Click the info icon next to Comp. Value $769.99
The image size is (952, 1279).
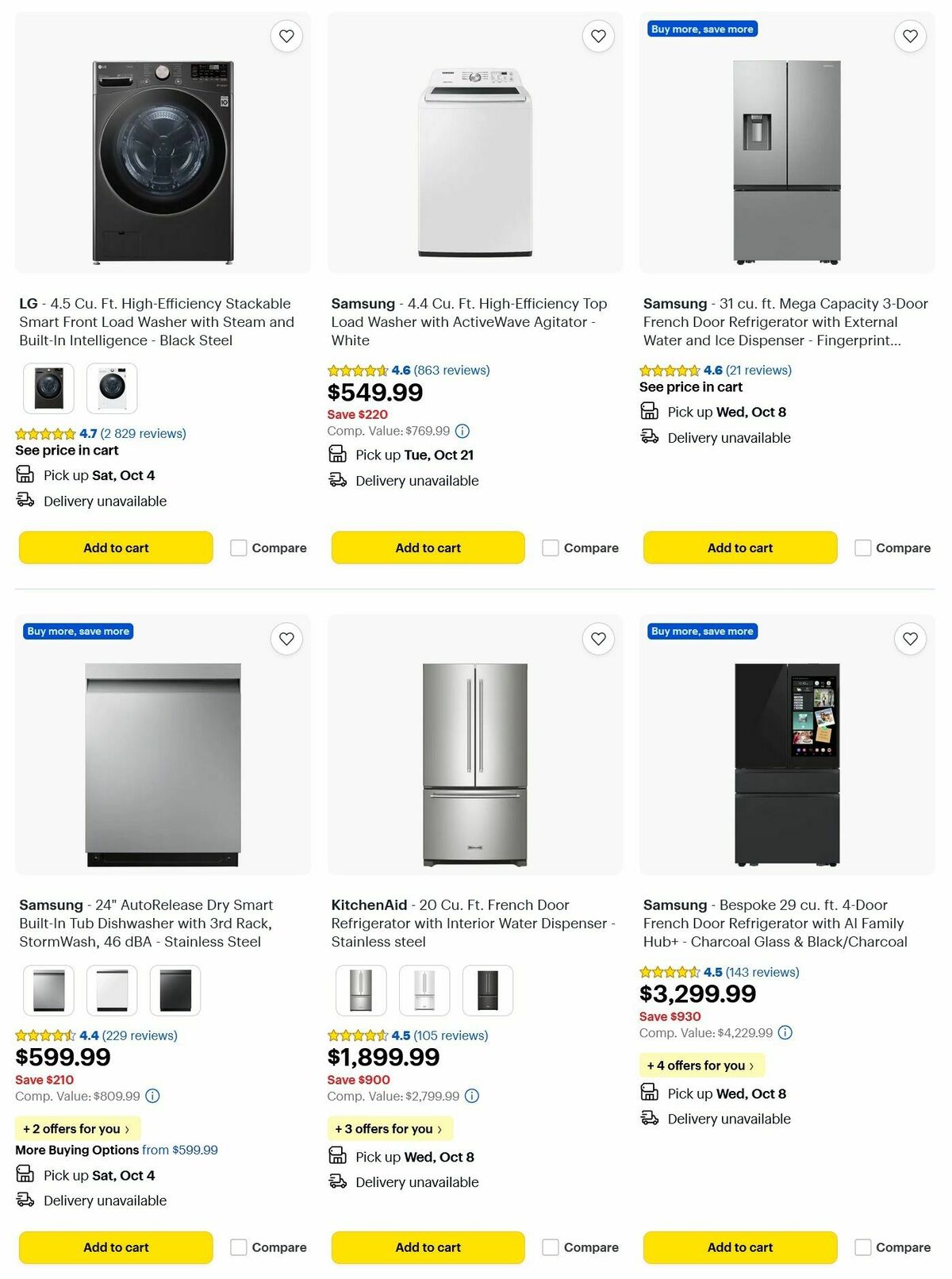[463, 430]
